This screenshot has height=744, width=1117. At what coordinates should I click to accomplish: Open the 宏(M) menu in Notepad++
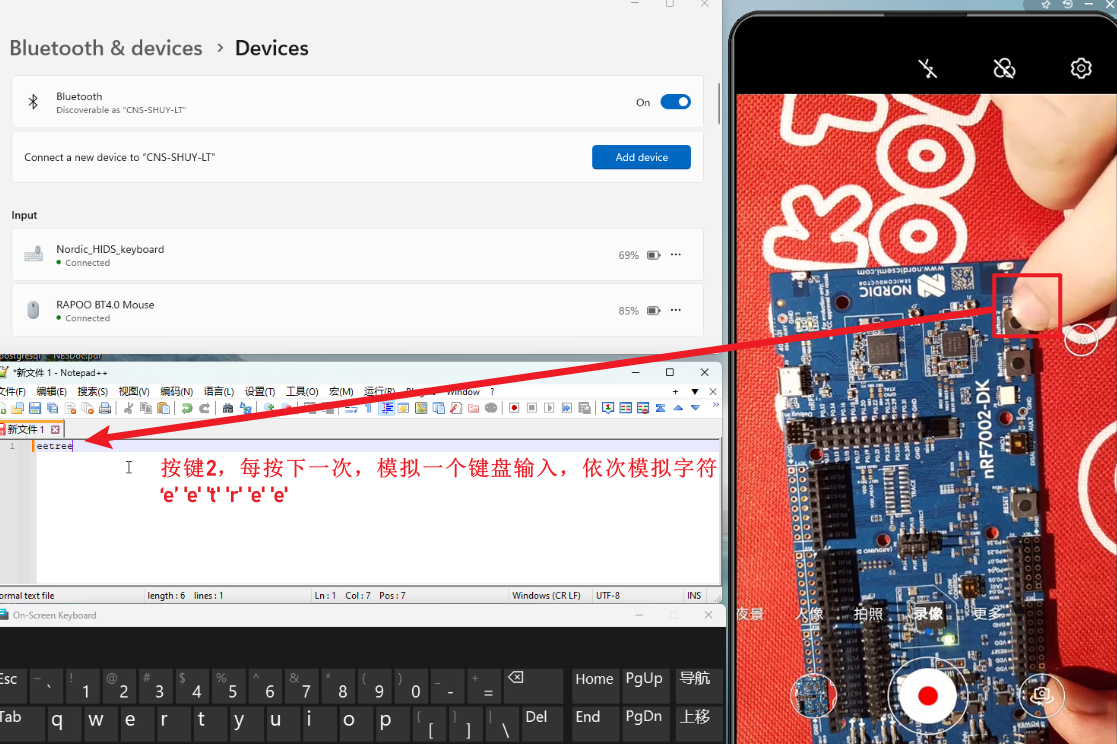[x=341, y=392]
